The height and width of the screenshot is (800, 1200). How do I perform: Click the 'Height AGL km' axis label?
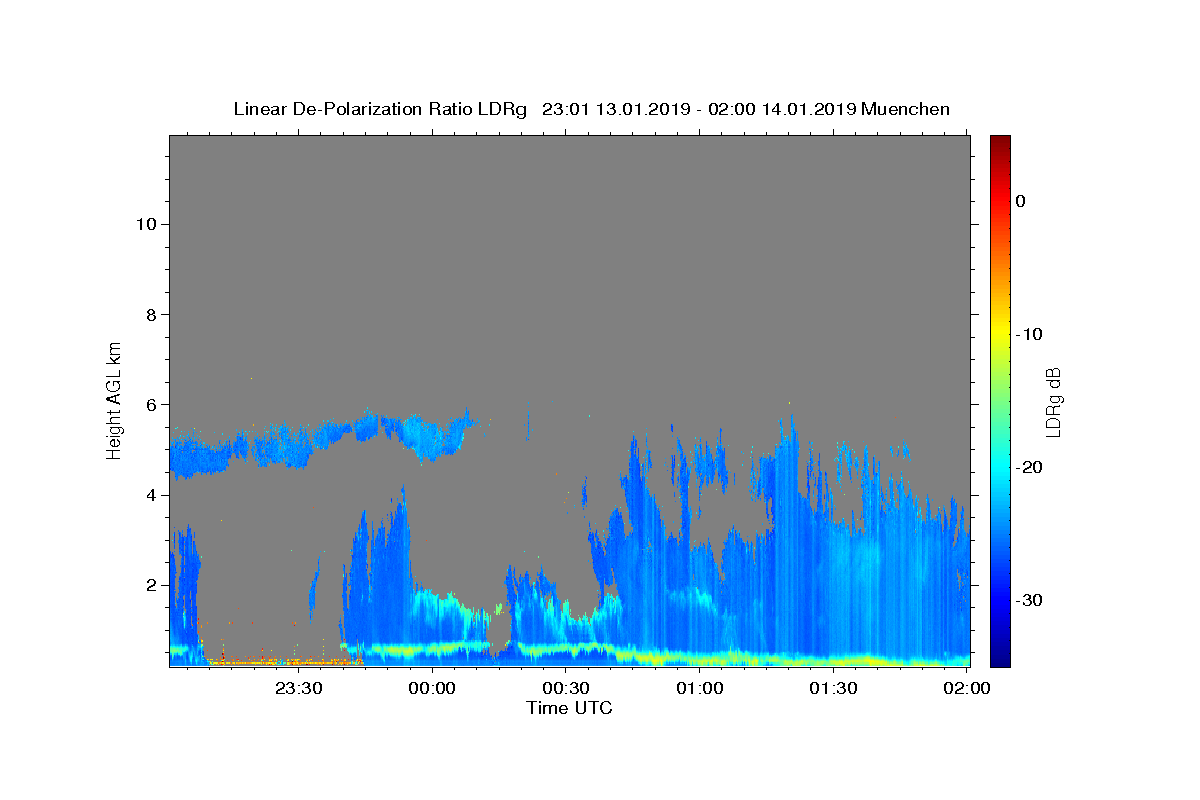[x=115, y=399]
